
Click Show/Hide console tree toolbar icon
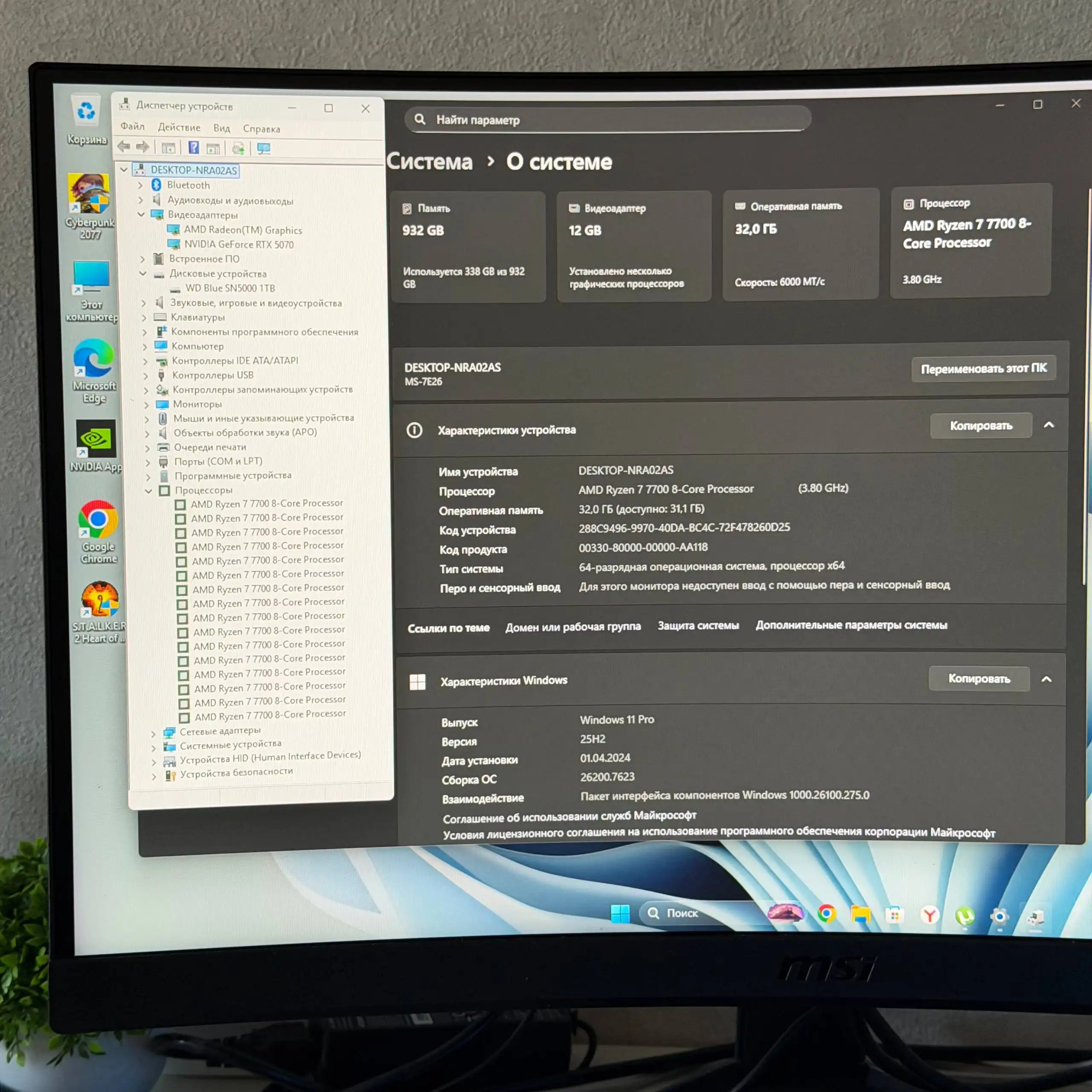click(x=168, y=148)
